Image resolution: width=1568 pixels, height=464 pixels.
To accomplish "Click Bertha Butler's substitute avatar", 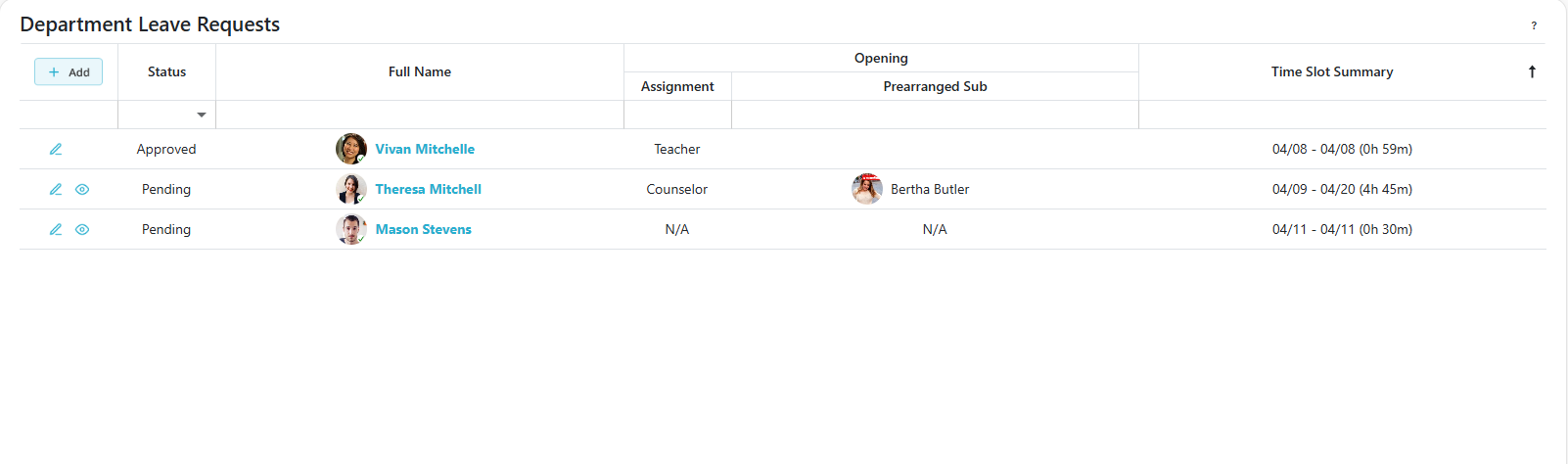I will pyautogui.click(x=867, y=189).
